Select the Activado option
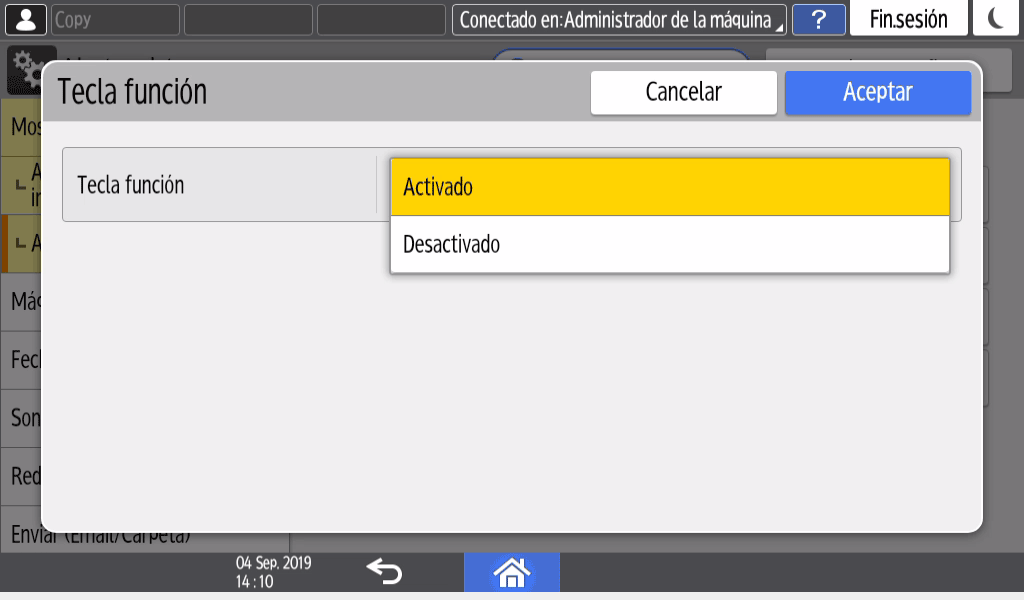 (x=669, y=187)
